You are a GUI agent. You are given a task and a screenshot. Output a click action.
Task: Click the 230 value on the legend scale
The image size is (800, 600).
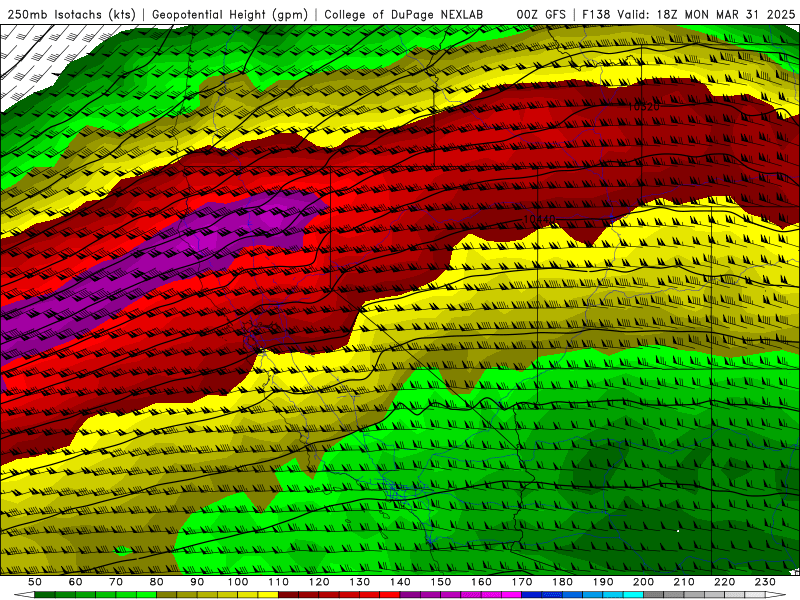pyautogui.click(x=765, y=582)
